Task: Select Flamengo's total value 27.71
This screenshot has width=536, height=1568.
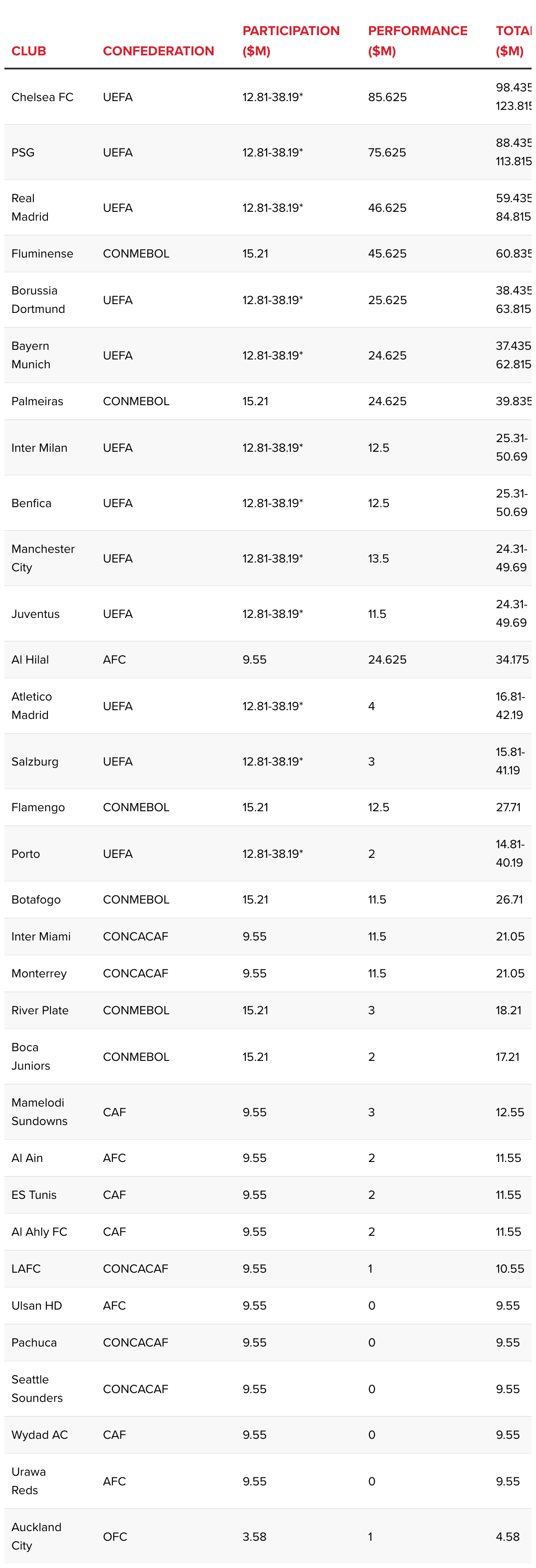Action: point(508,808)
